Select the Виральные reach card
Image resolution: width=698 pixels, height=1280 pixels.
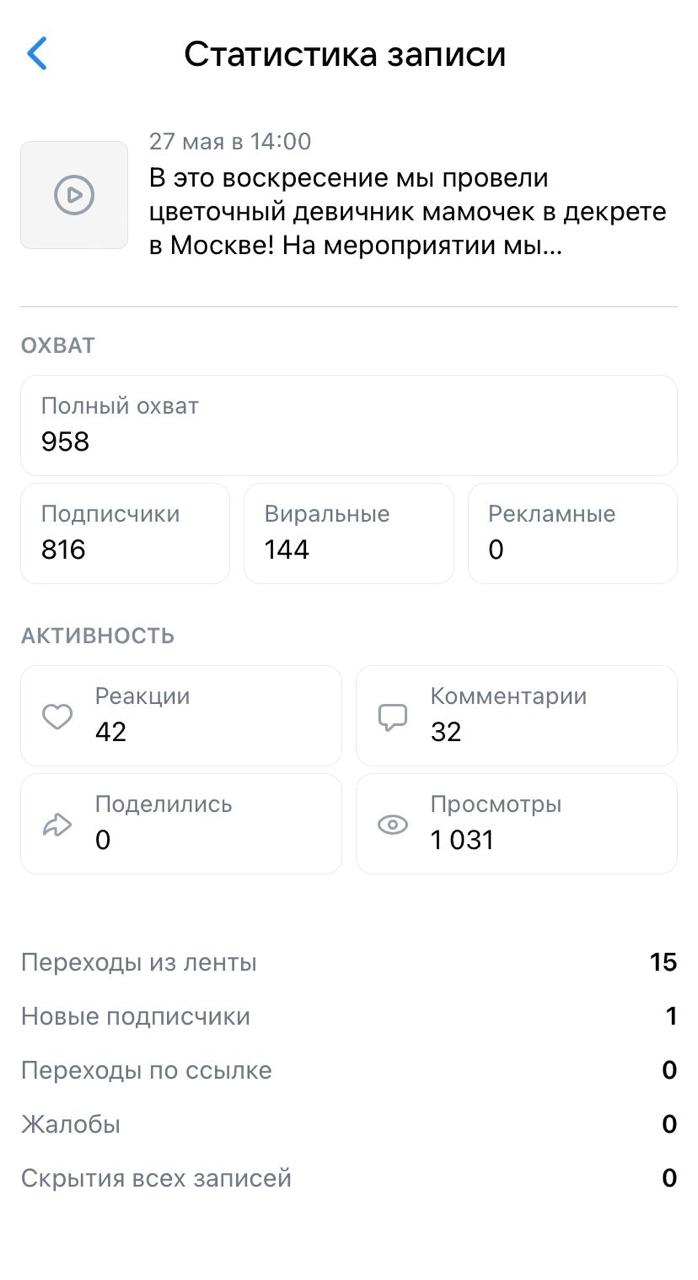coord(348,533)
